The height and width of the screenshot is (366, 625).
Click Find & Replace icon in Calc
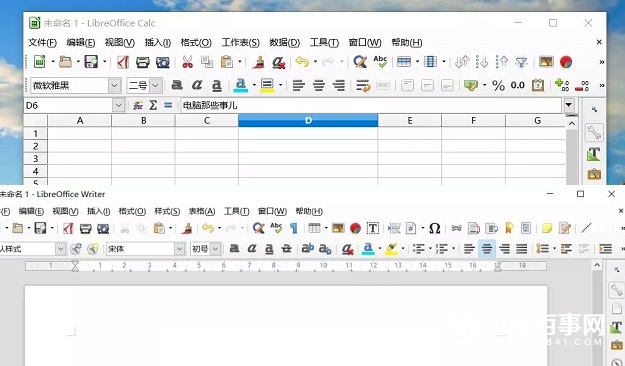[x=360, y=62]
